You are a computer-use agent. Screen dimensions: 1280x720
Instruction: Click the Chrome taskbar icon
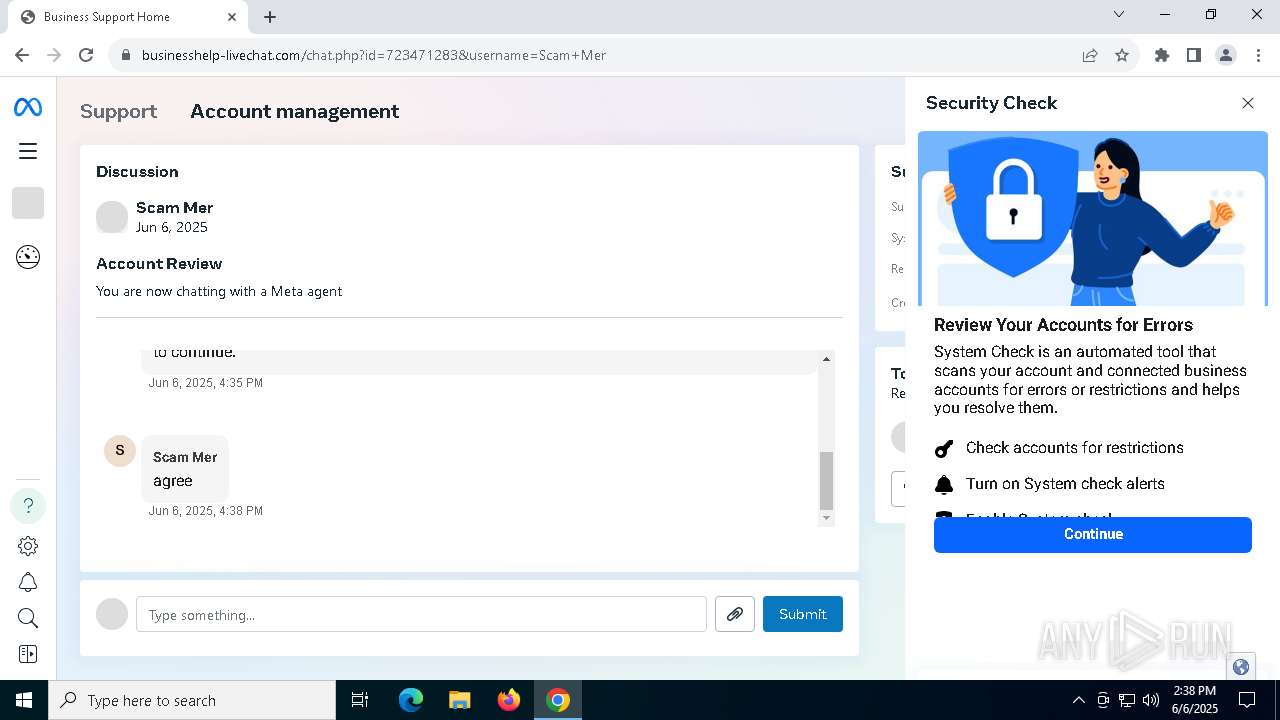click(558, 700)
